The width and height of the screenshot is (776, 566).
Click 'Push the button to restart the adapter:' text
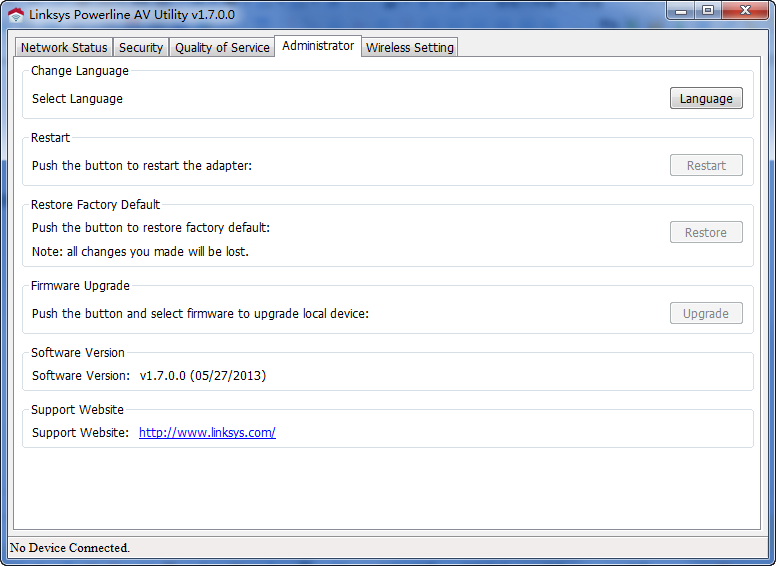142,165
